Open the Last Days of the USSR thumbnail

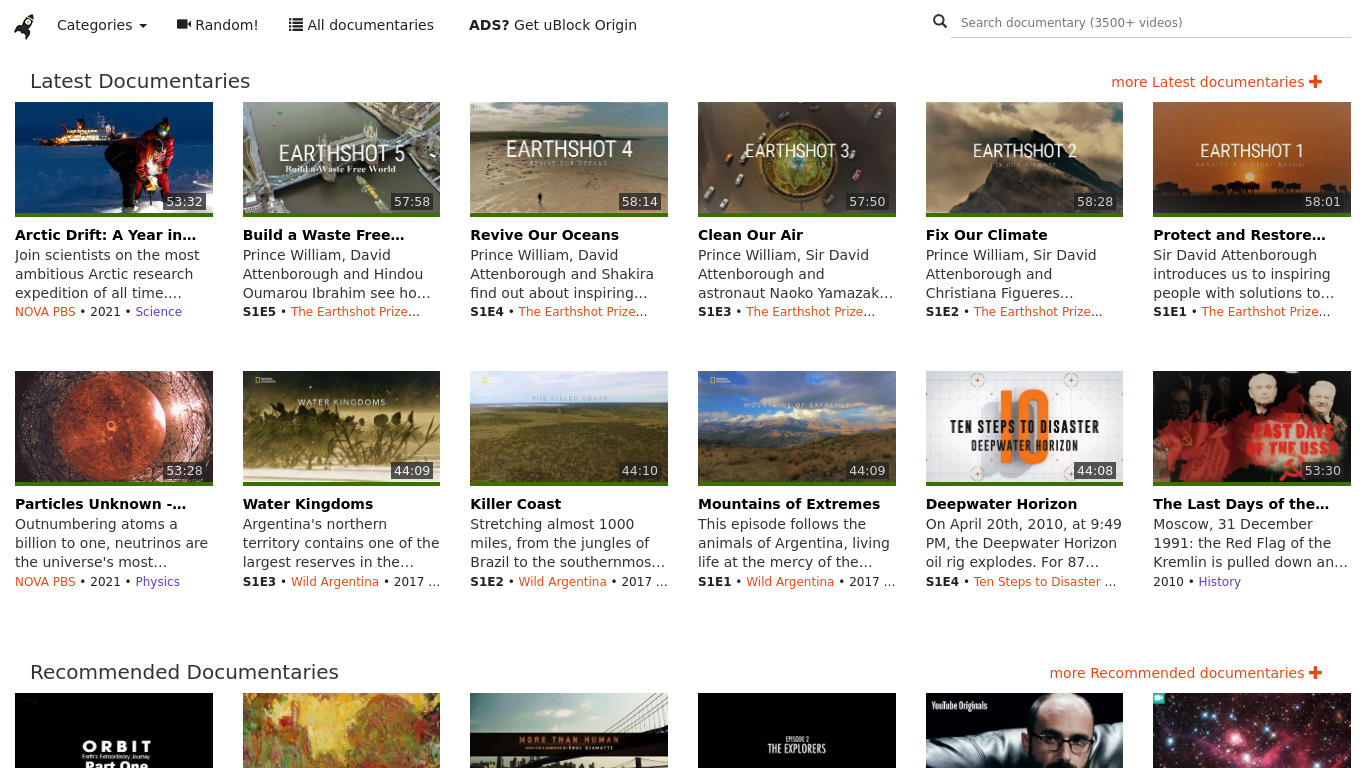tap(1252, 427)
